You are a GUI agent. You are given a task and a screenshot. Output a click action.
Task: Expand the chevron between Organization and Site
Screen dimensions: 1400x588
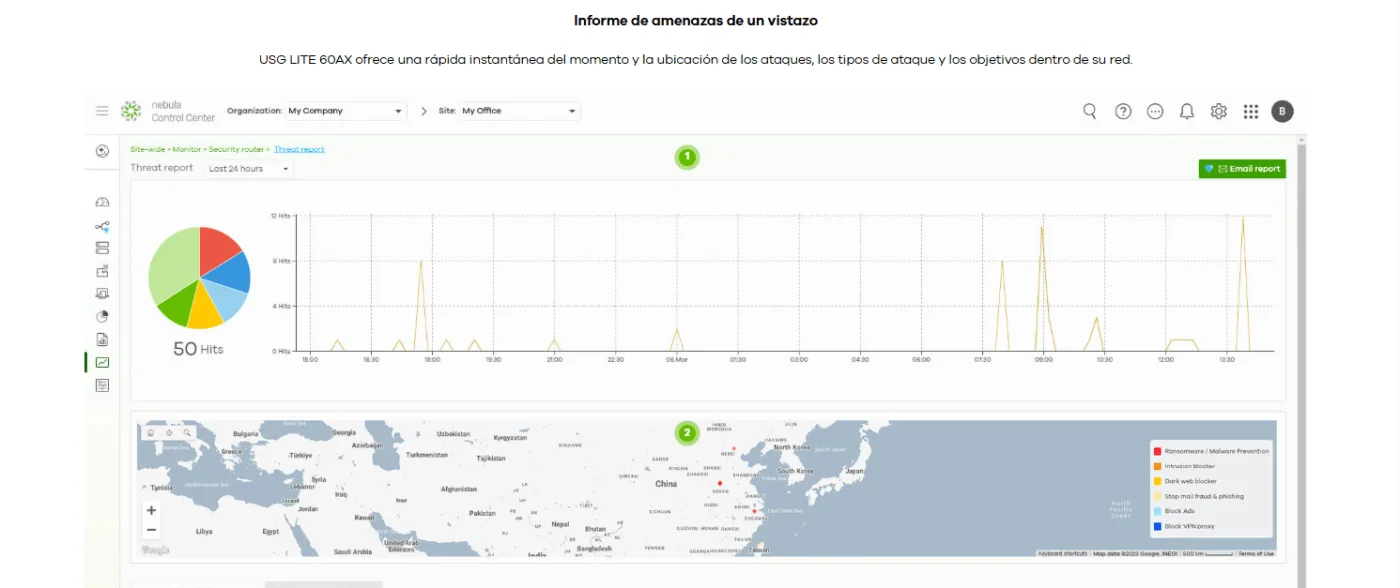tap(424, 111)
